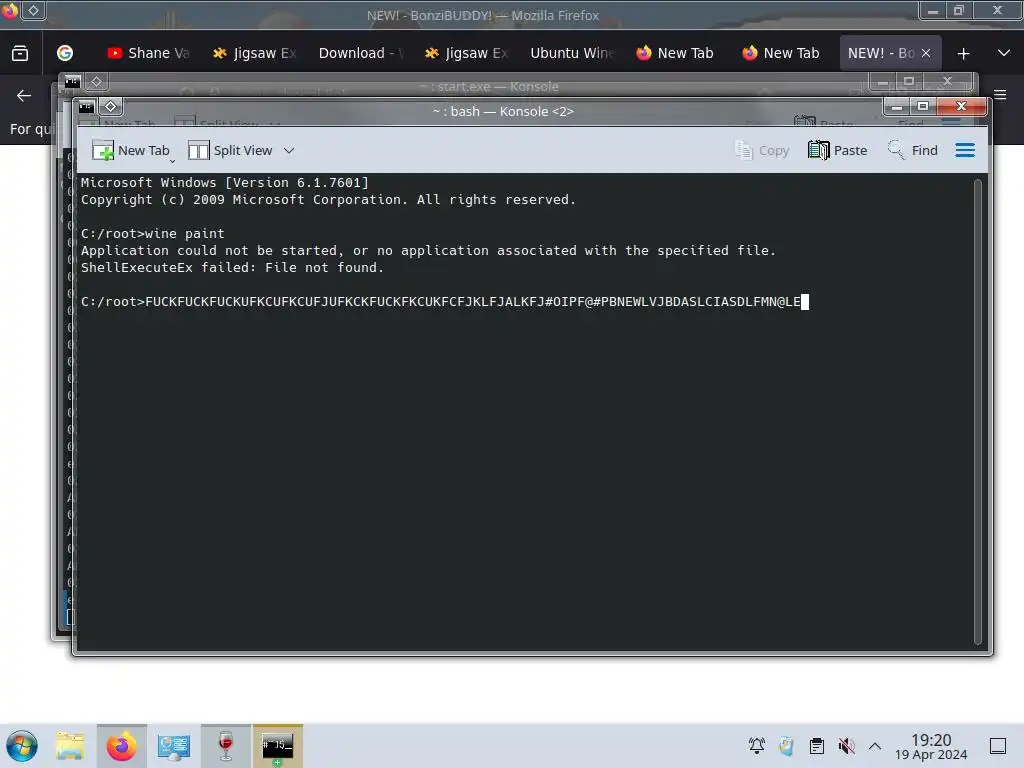1024x768 pixels.
Task: Open the system settings taskbar icon
Action: 174,746
